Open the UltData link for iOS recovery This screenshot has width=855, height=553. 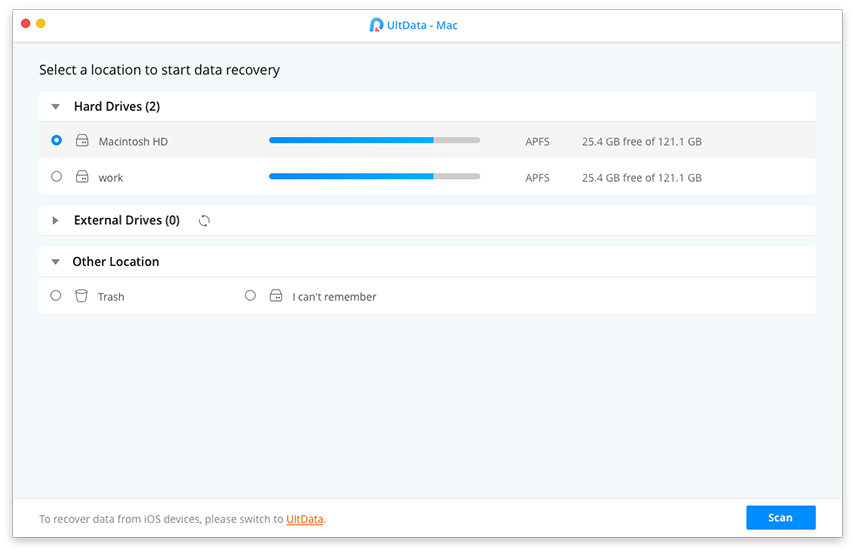pyautogui.click(x=305, y=519)
